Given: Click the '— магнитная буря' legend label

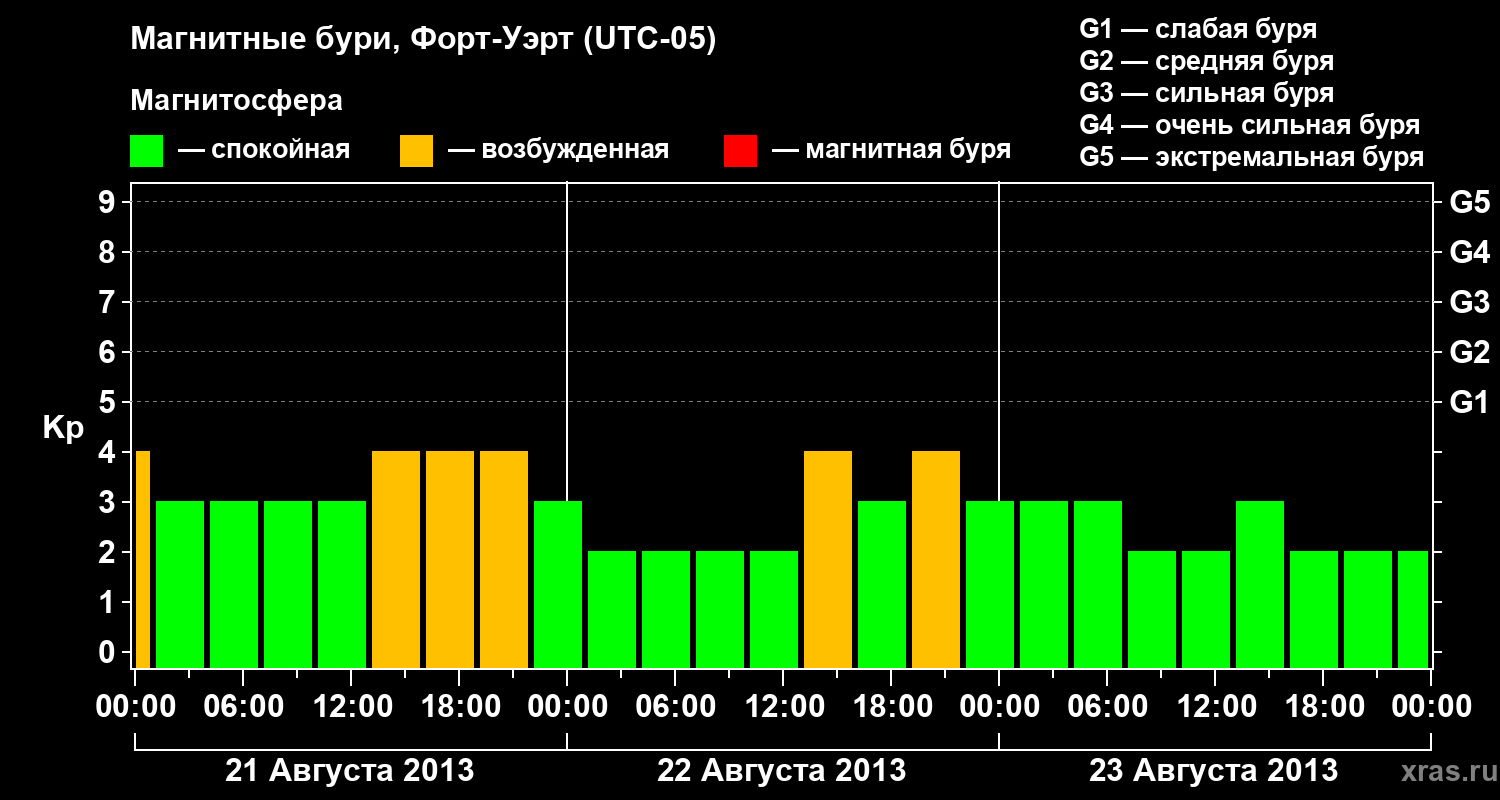Looking at the screenshot, I should click(891, 150).
